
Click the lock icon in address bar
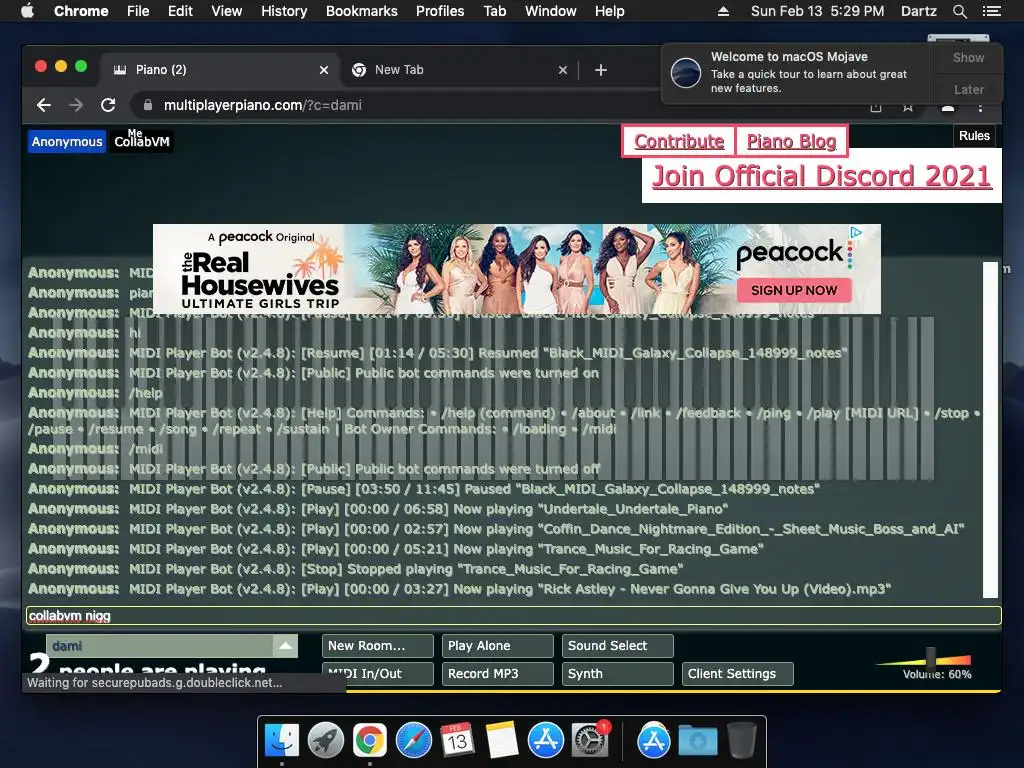tap(148, 105)
